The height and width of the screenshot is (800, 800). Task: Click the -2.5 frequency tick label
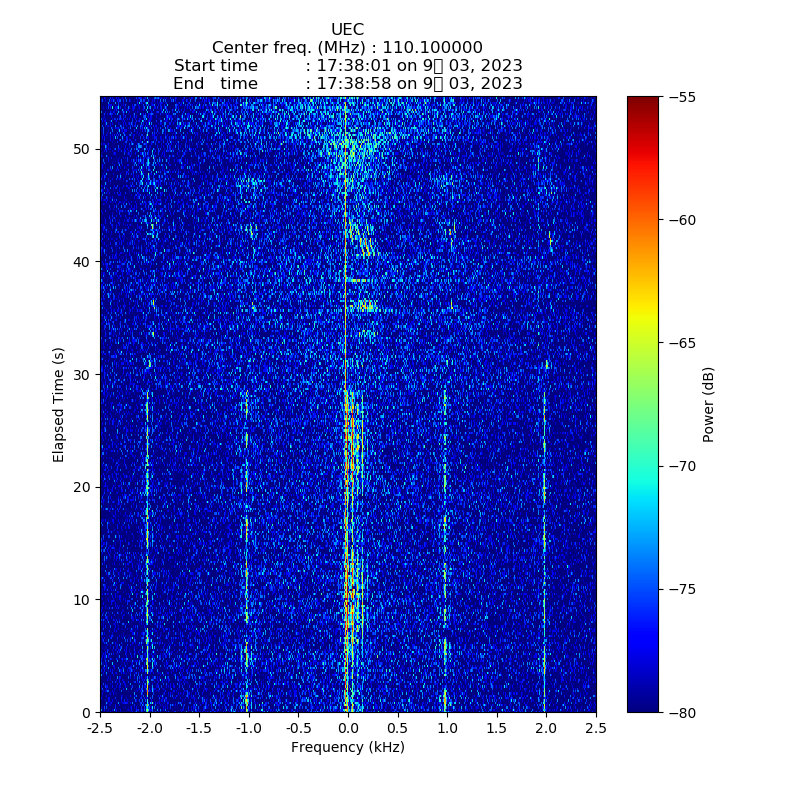coord(98,730)
